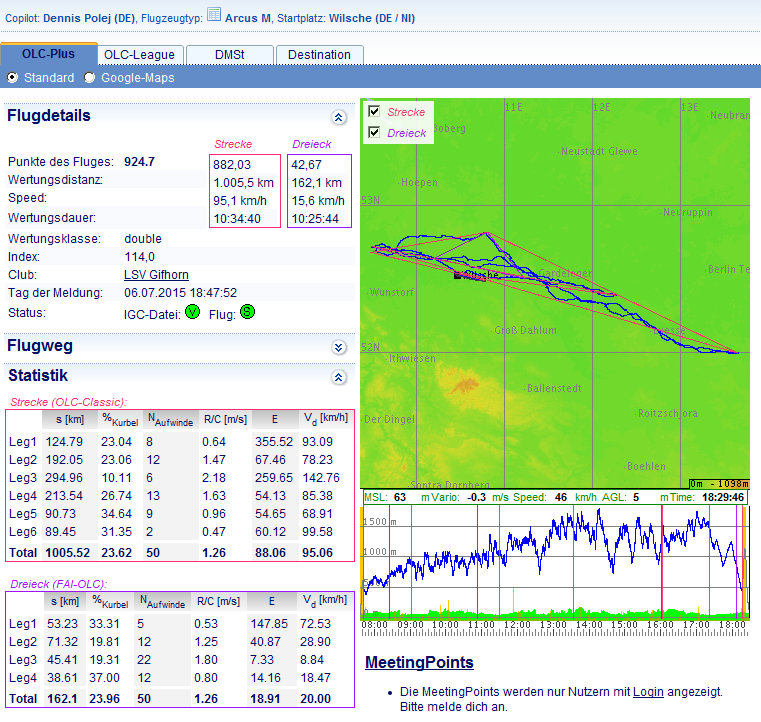The width and height of the screenshot is (761, 722).
Task: Open the MeetingPoints heading link
Action: [419, 662]
